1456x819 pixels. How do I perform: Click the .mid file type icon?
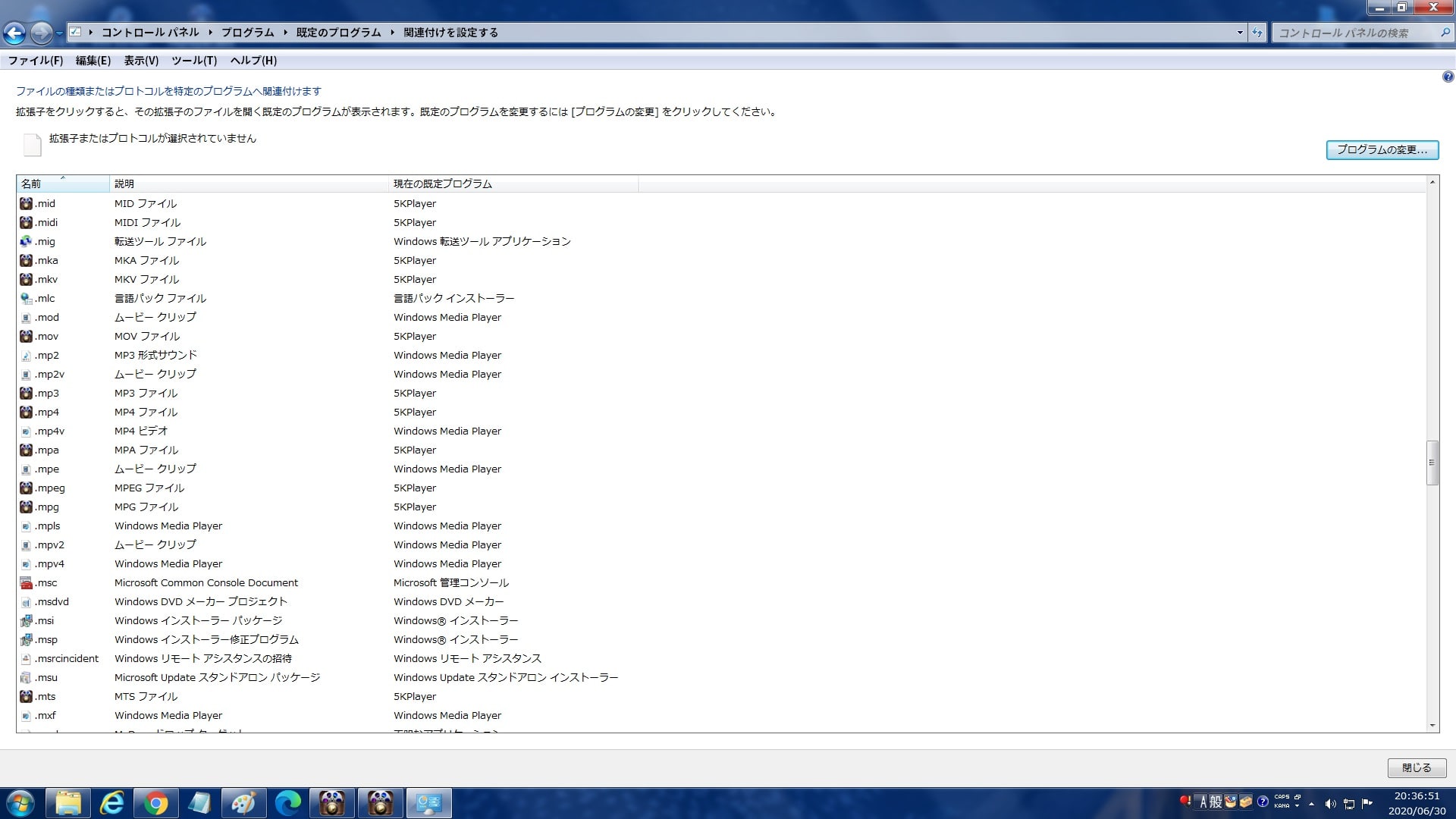[26, 203]
